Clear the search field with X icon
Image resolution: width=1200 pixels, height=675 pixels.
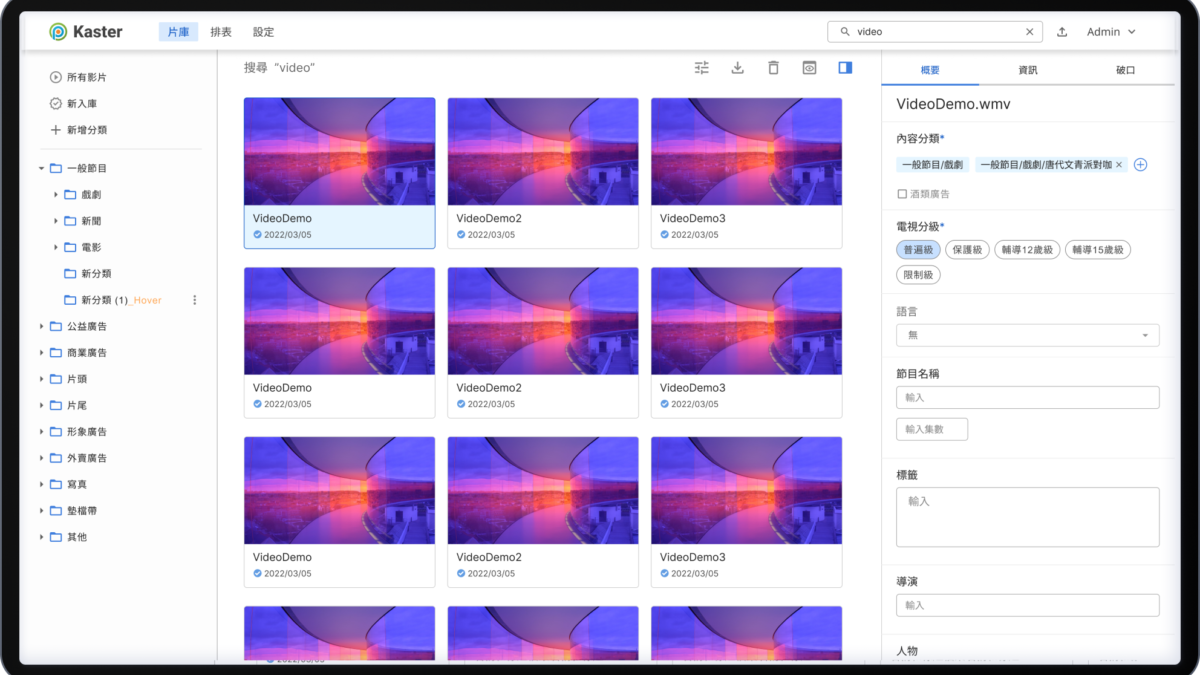(1029, 32)
